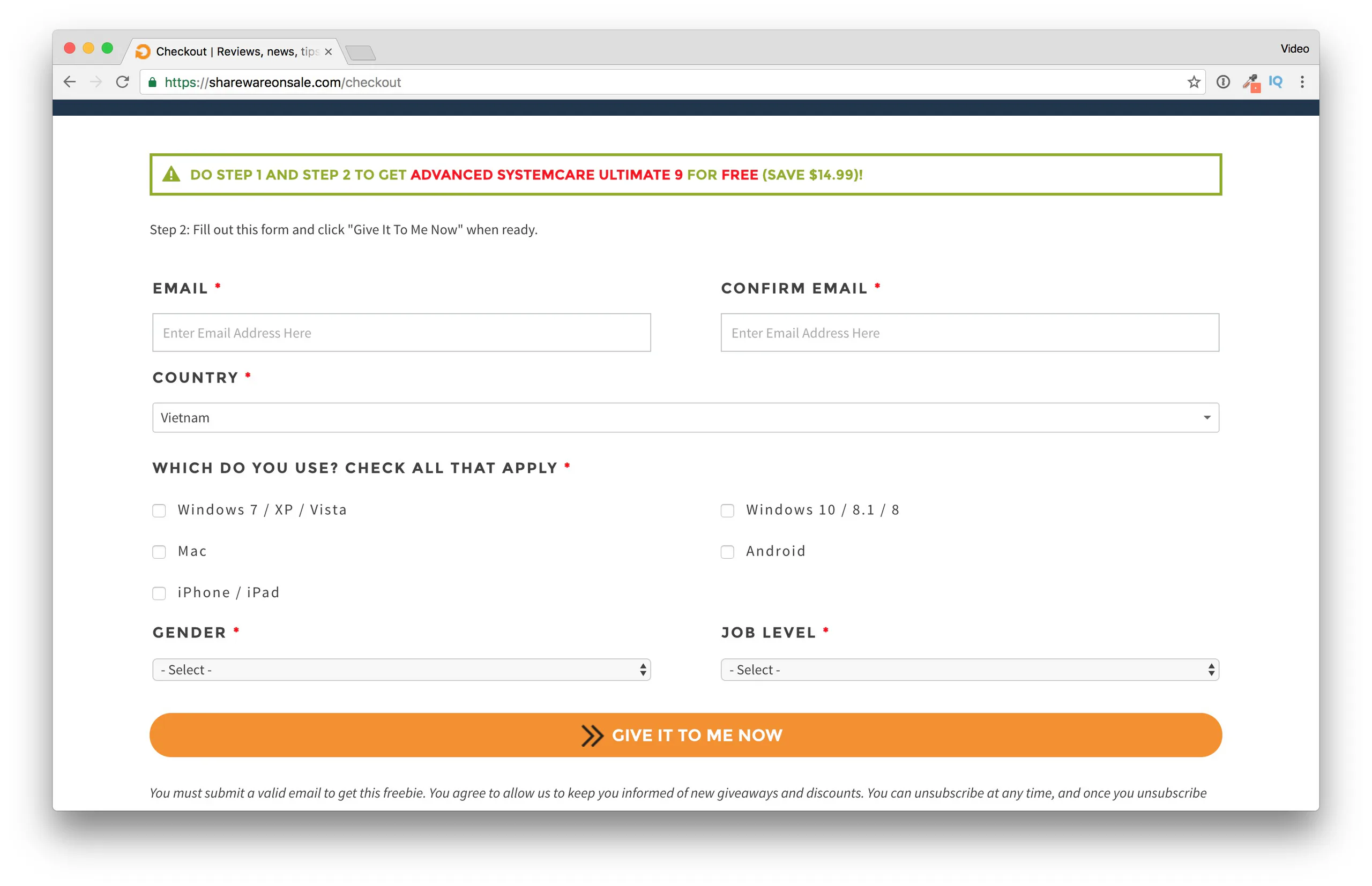Click the green secure padlock icon
This screenshot has width=1372, height=886.
coord(153,82)
